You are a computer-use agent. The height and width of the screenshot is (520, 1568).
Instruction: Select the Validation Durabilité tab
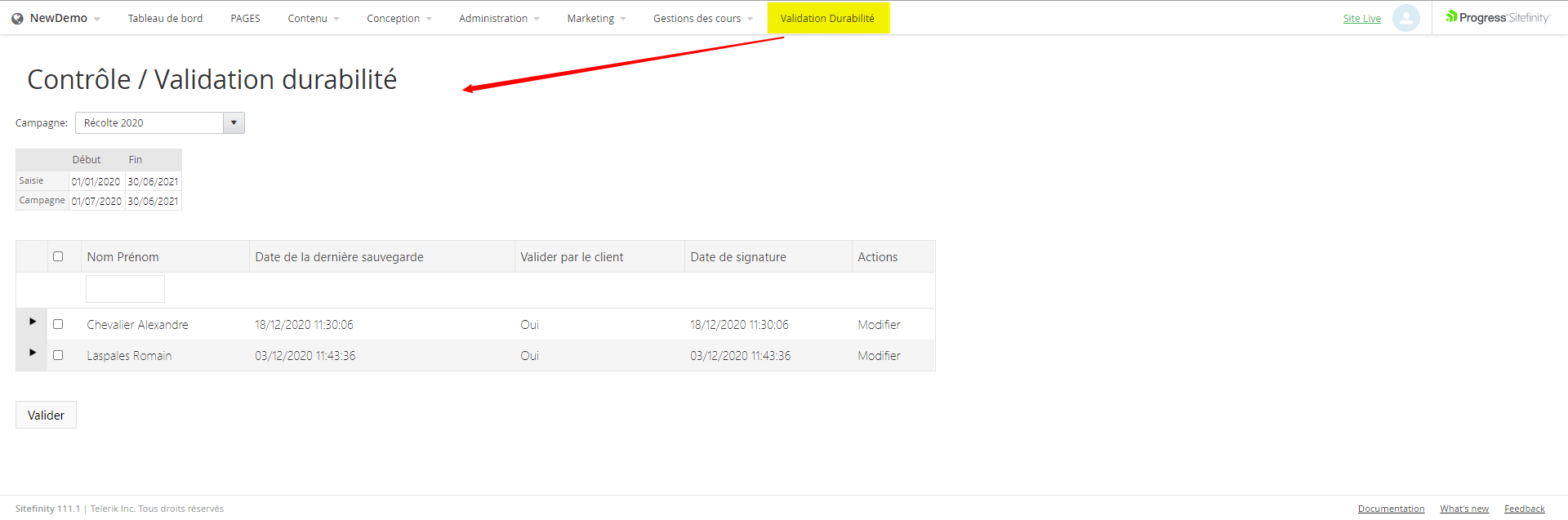(827, 19)
